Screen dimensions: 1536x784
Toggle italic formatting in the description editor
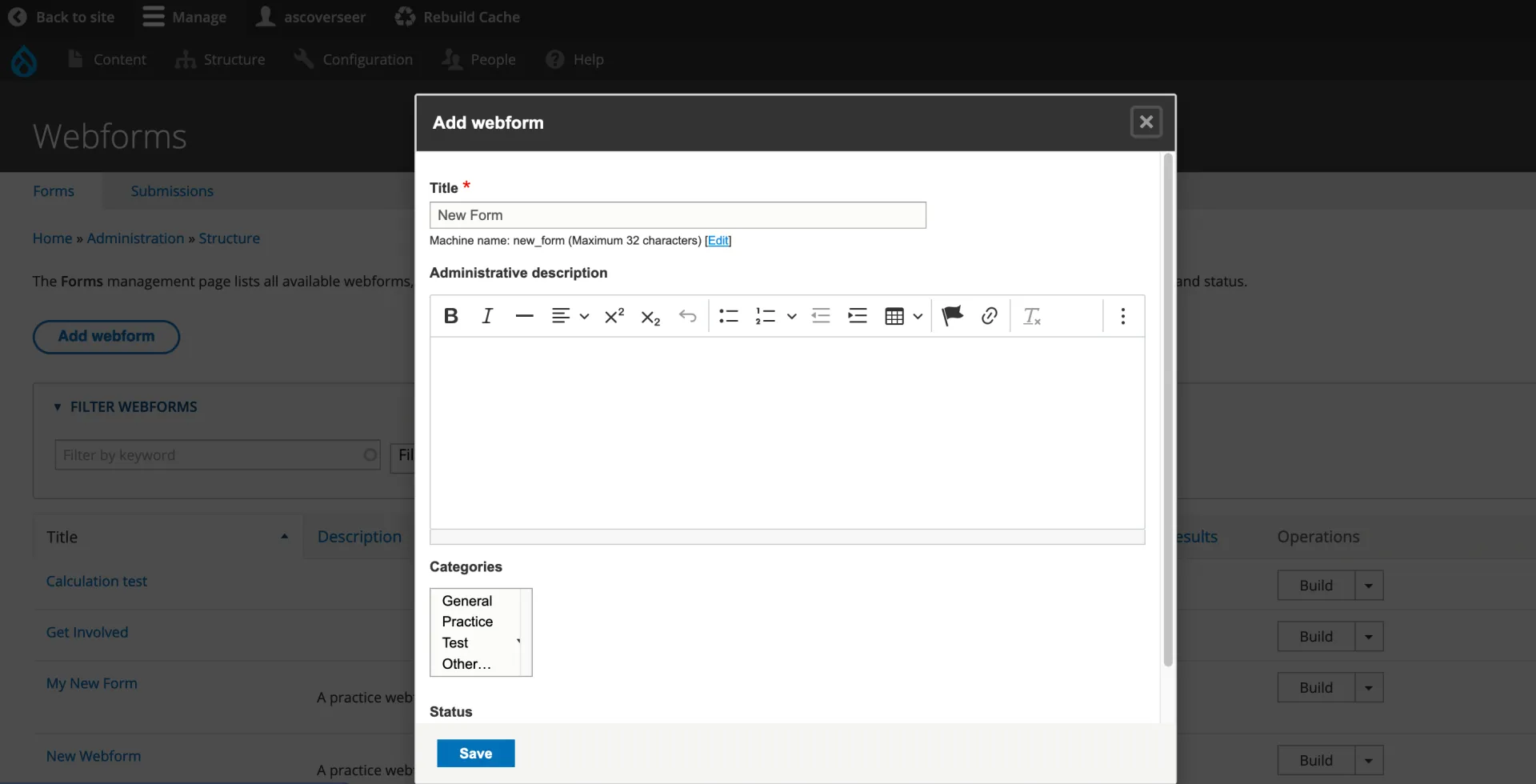(x=487, y=316)
